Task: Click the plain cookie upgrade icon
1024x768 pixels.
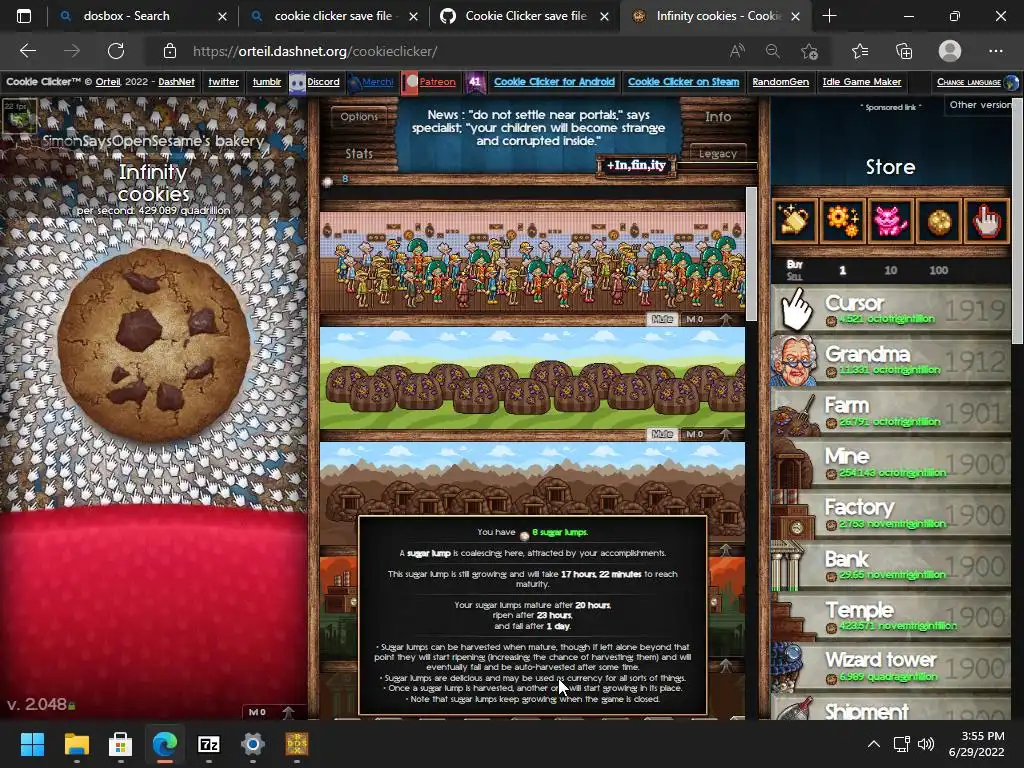Action: (x=938, y=221)
